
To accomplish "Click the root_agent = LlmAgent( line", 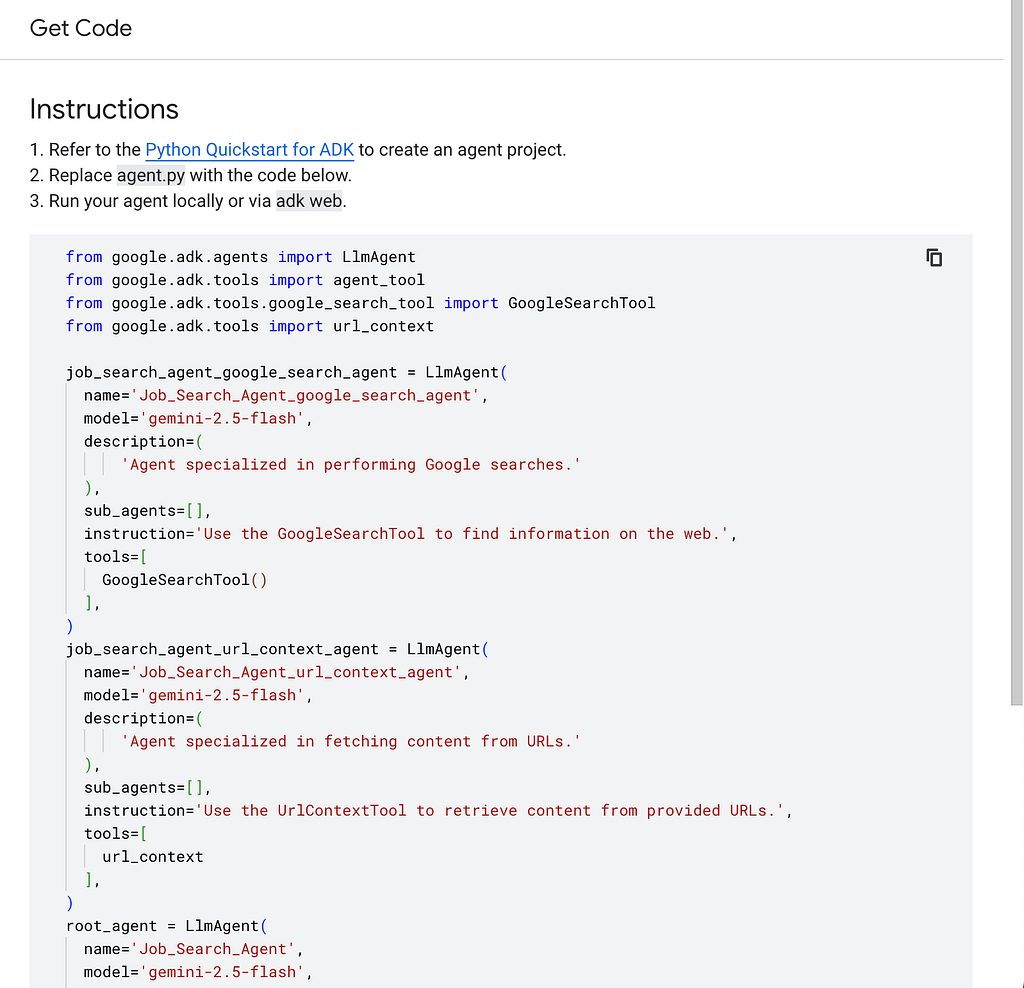I will tap(167, 926).
